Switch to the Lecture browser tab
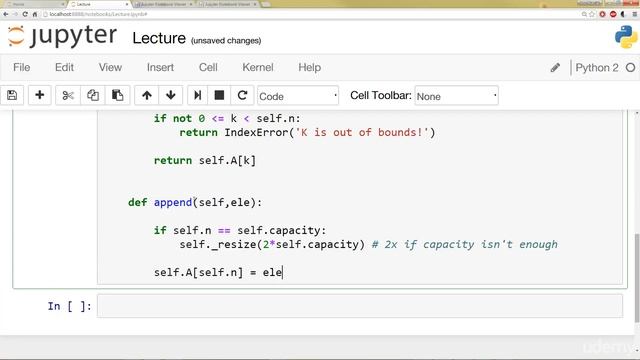This screenshot has height=360, width=640. pyautogui.click(x=99, y=4)
